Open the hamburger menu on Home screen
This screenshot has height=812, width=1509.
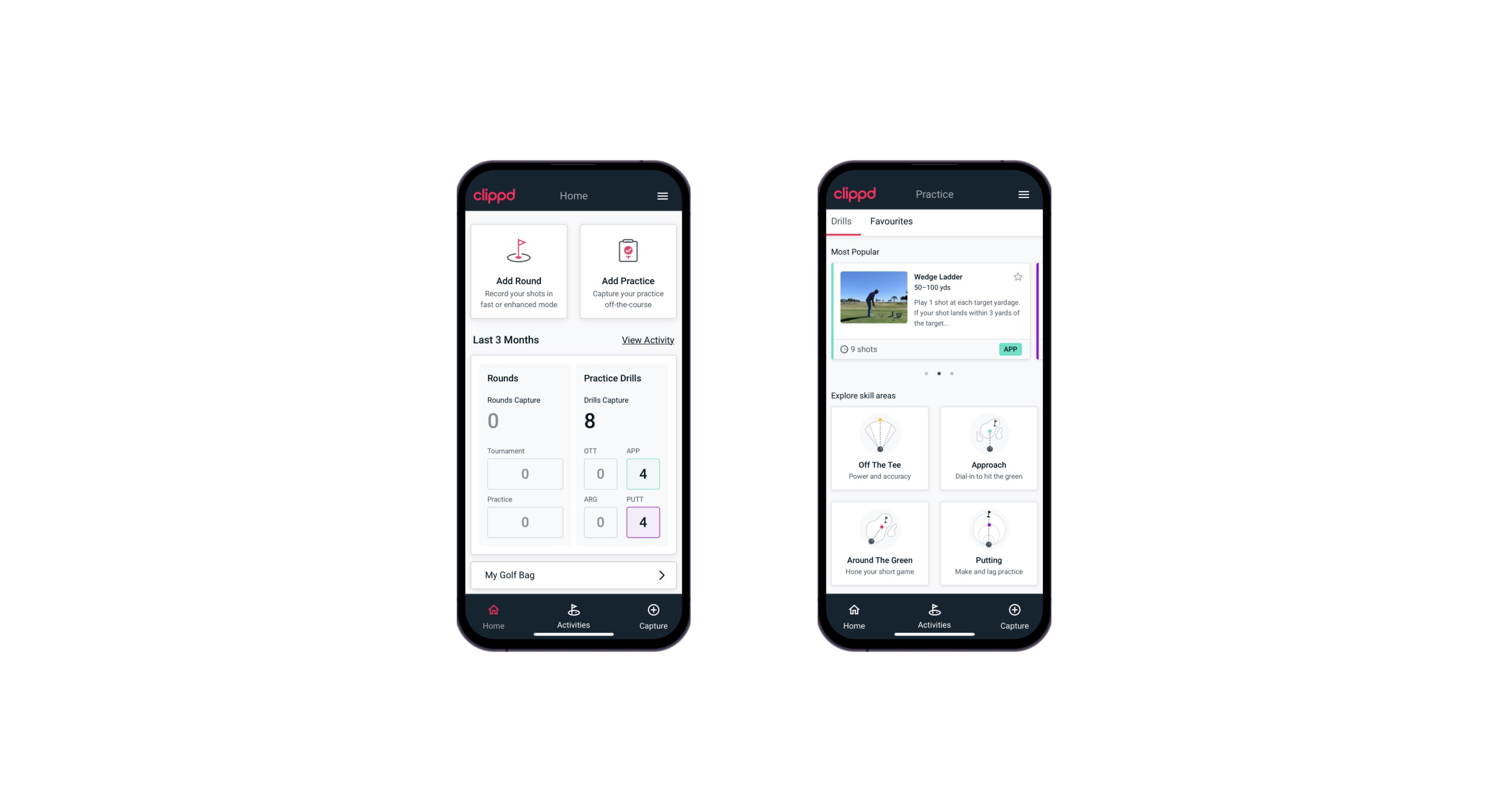coord(663,195)
